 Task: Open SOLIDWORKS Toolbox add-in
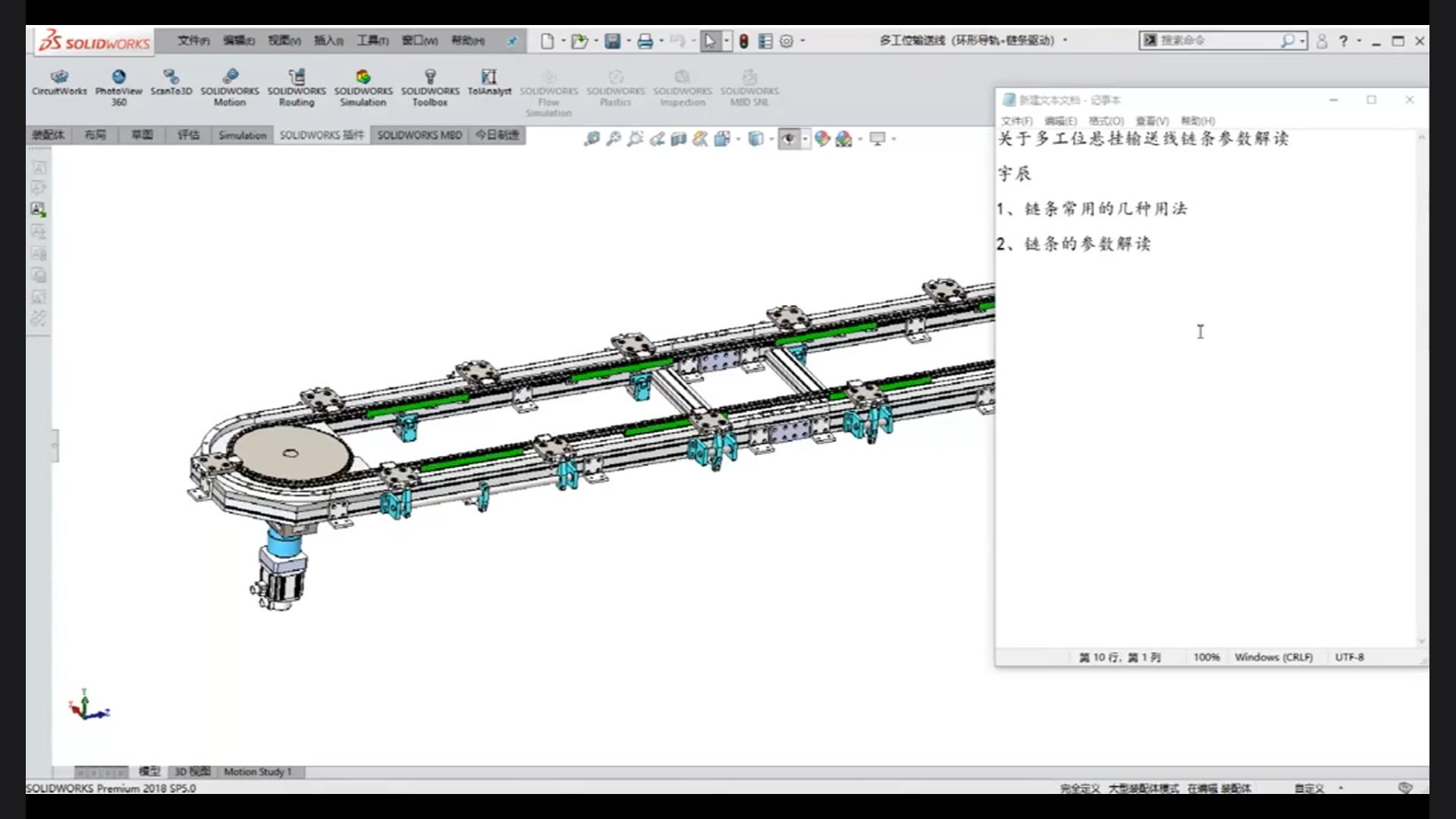pyautogui.click(x=430, y=87)
